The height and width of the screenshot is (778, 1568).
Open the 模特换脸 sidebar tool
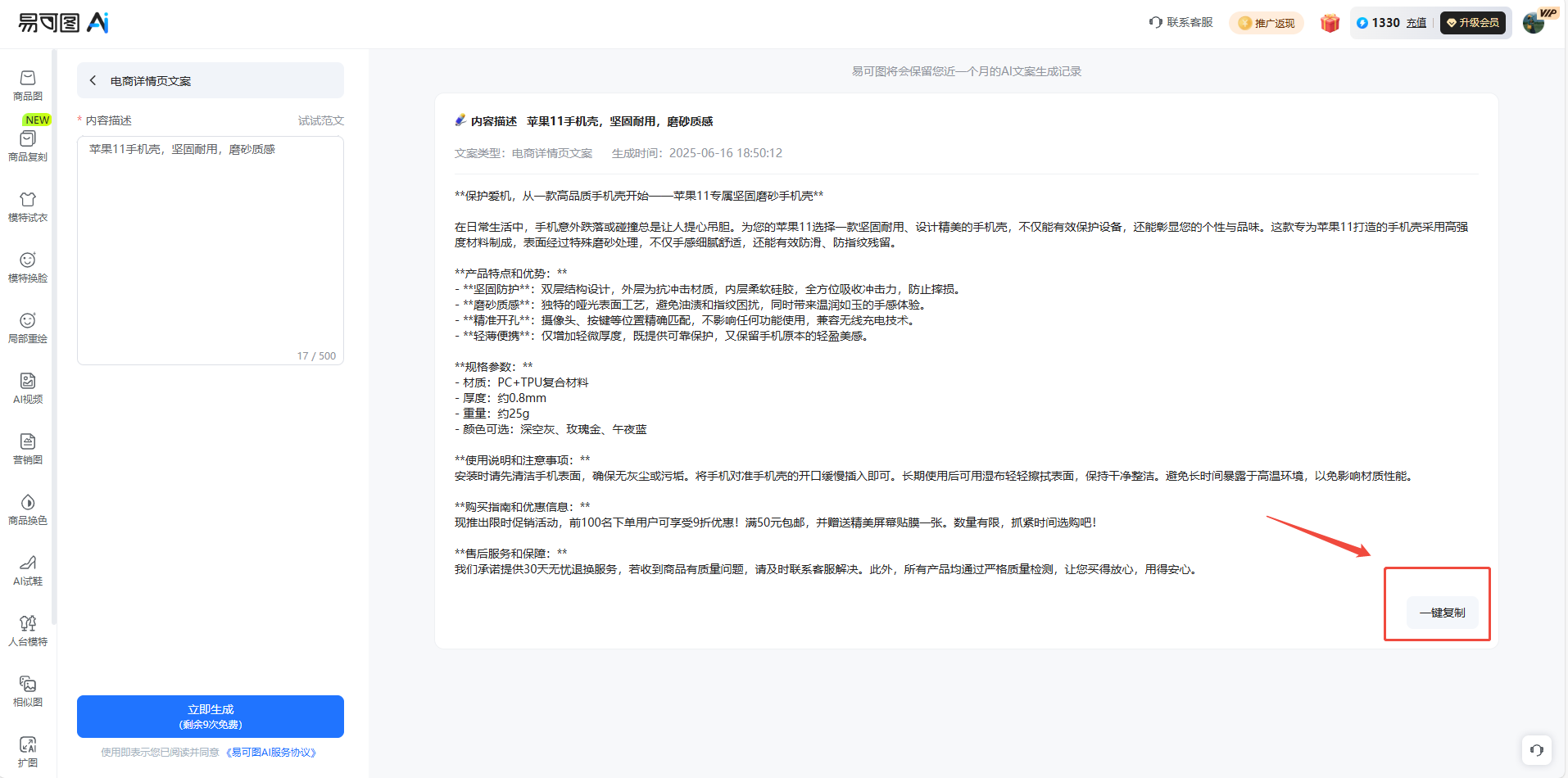[x=28, y=268]
